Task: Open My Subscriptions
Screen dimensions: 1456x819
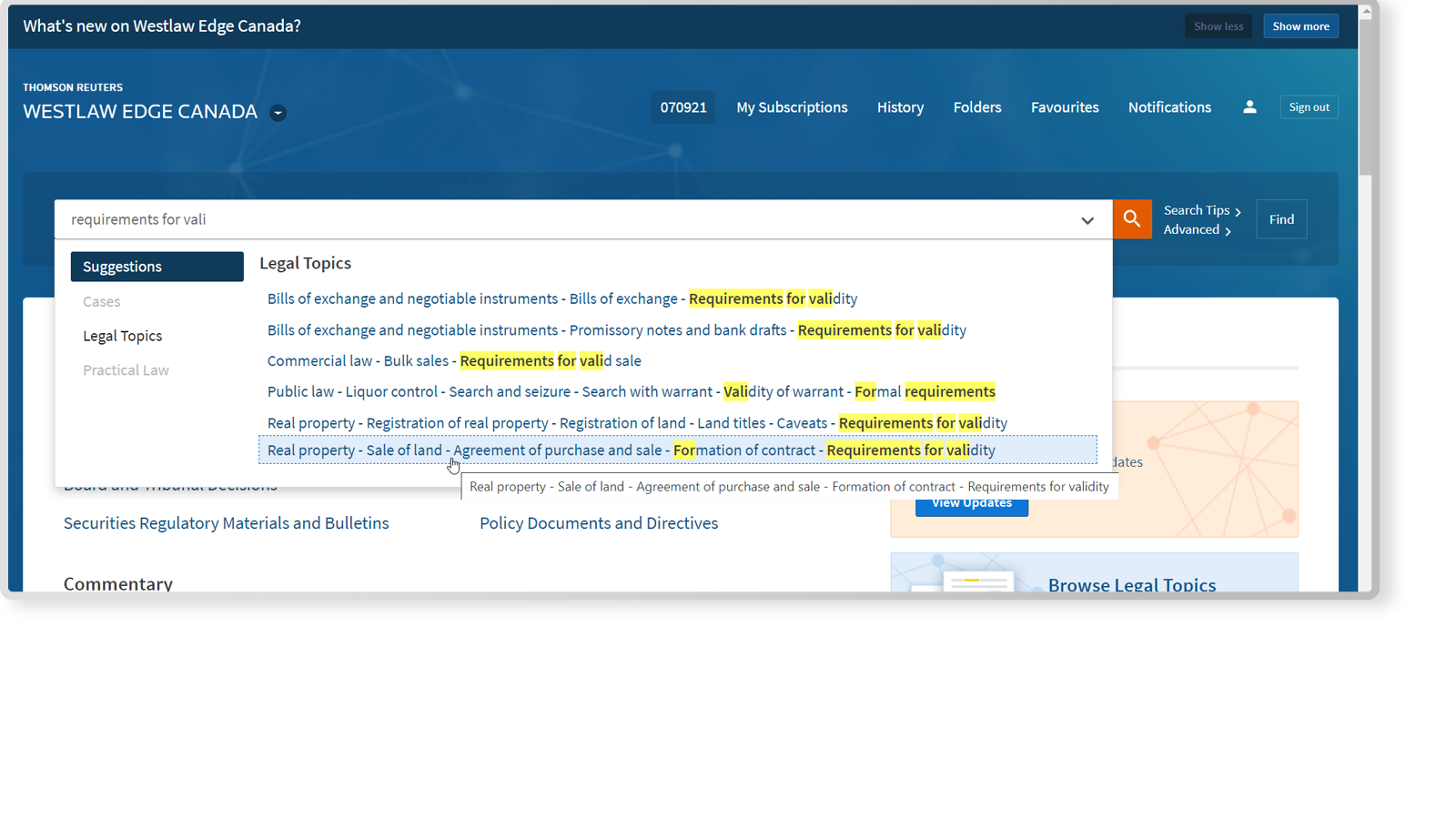Action: 792,107
